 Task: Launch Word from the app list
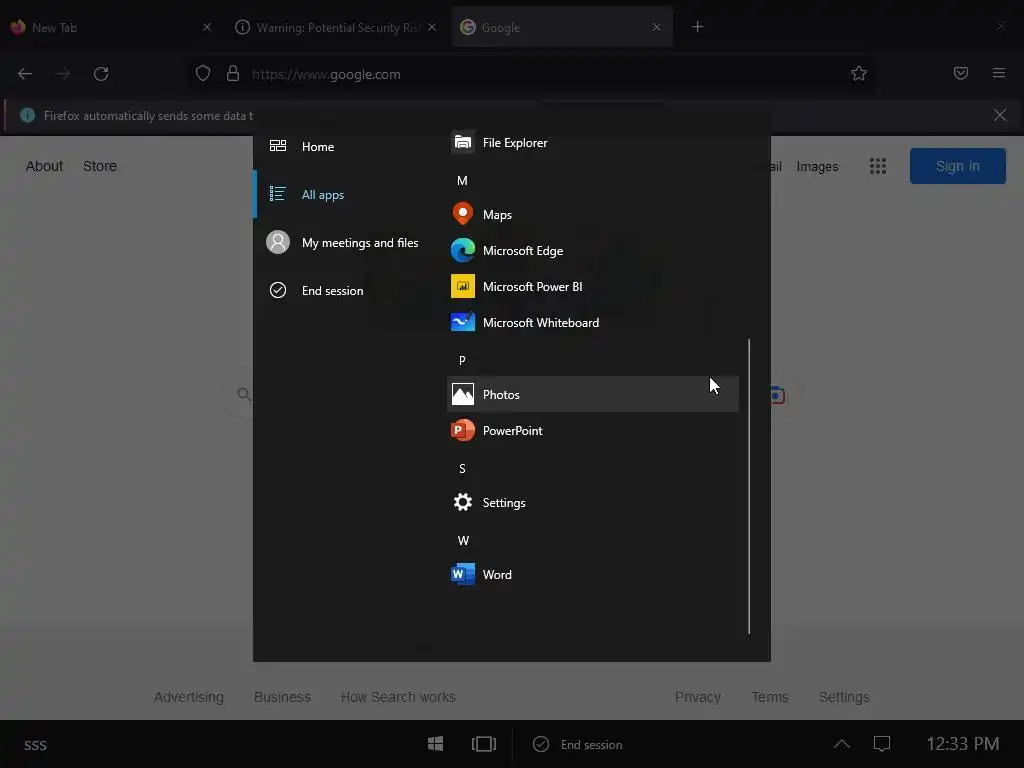pos(592,575)
